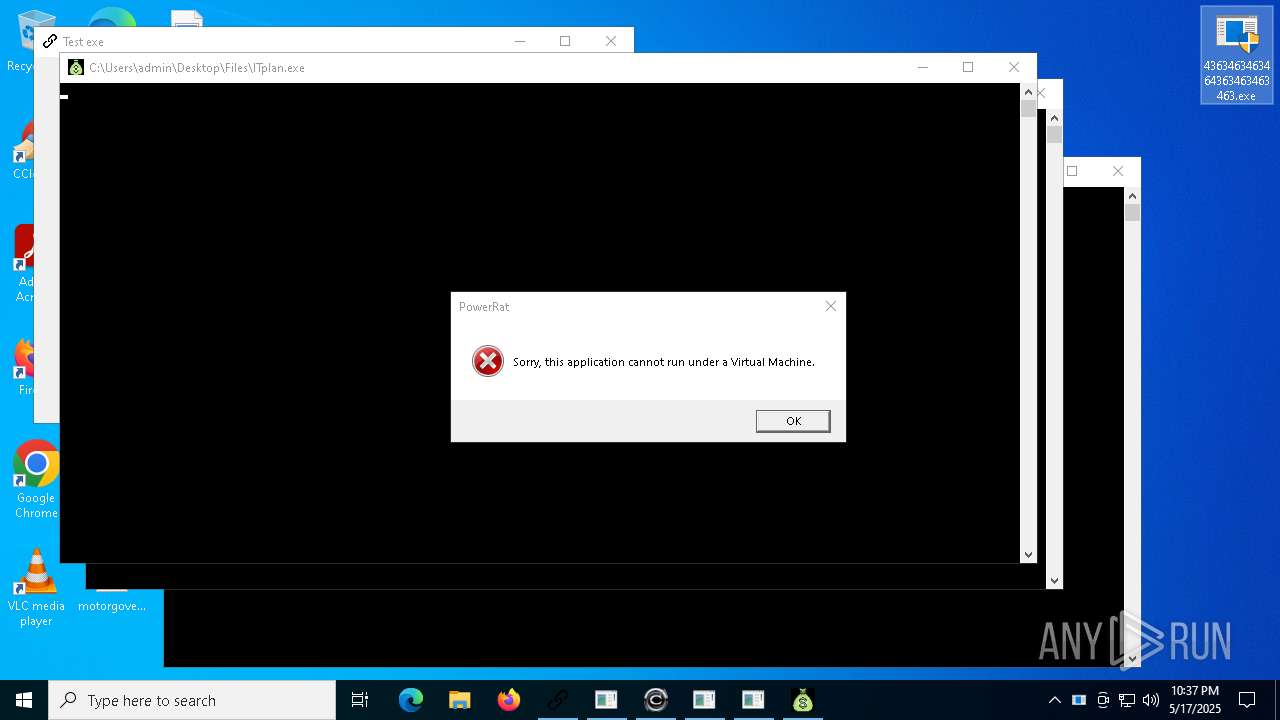Click OK in the PowerRat dialog
Viewport: 1280px width, 720px height.
click(793, 421)
